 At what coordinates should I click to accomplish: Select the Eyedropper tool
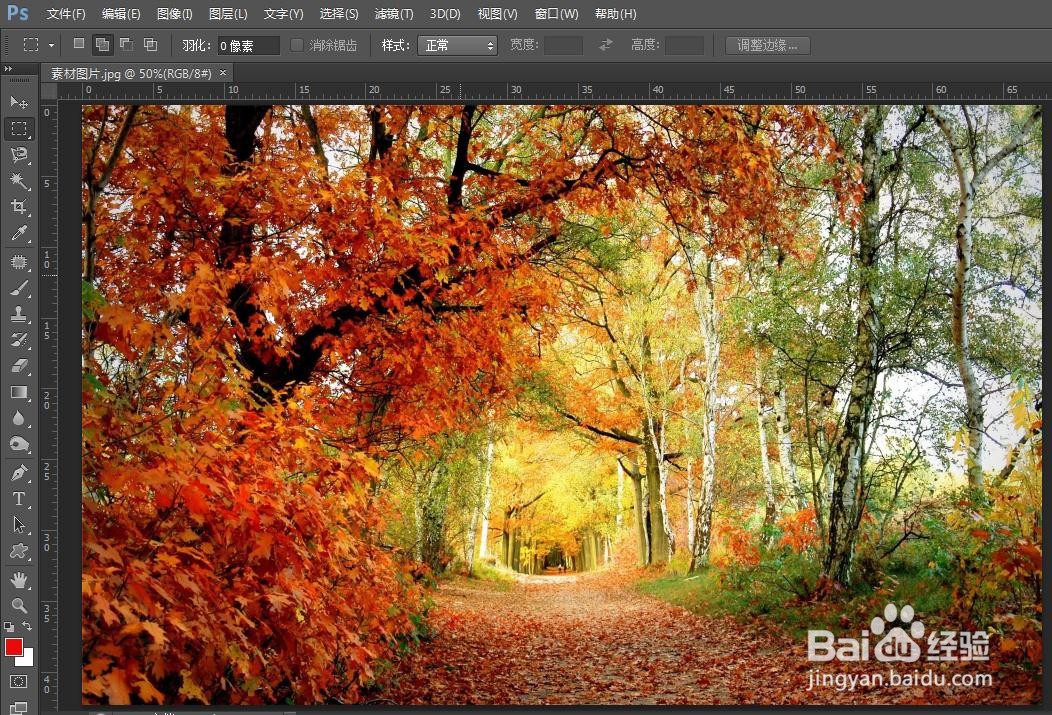[19, 233]
